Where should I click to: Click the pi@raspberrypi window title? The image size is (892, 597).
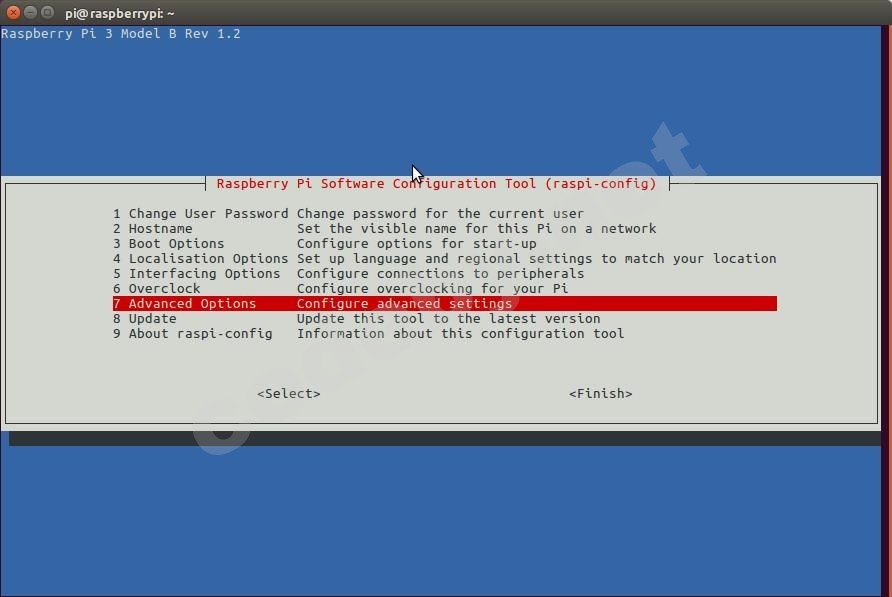tap(119, 13)
